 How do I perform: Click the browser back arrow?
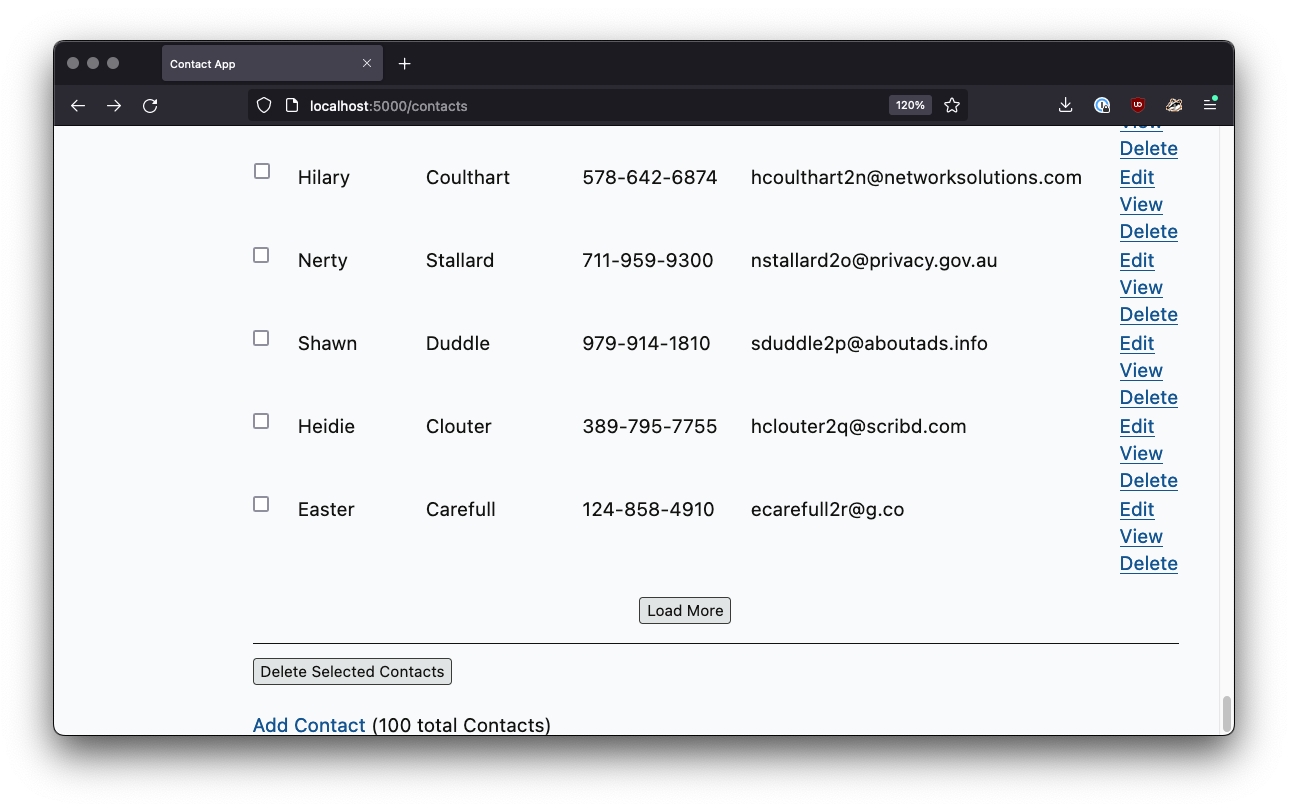[78, 105]
